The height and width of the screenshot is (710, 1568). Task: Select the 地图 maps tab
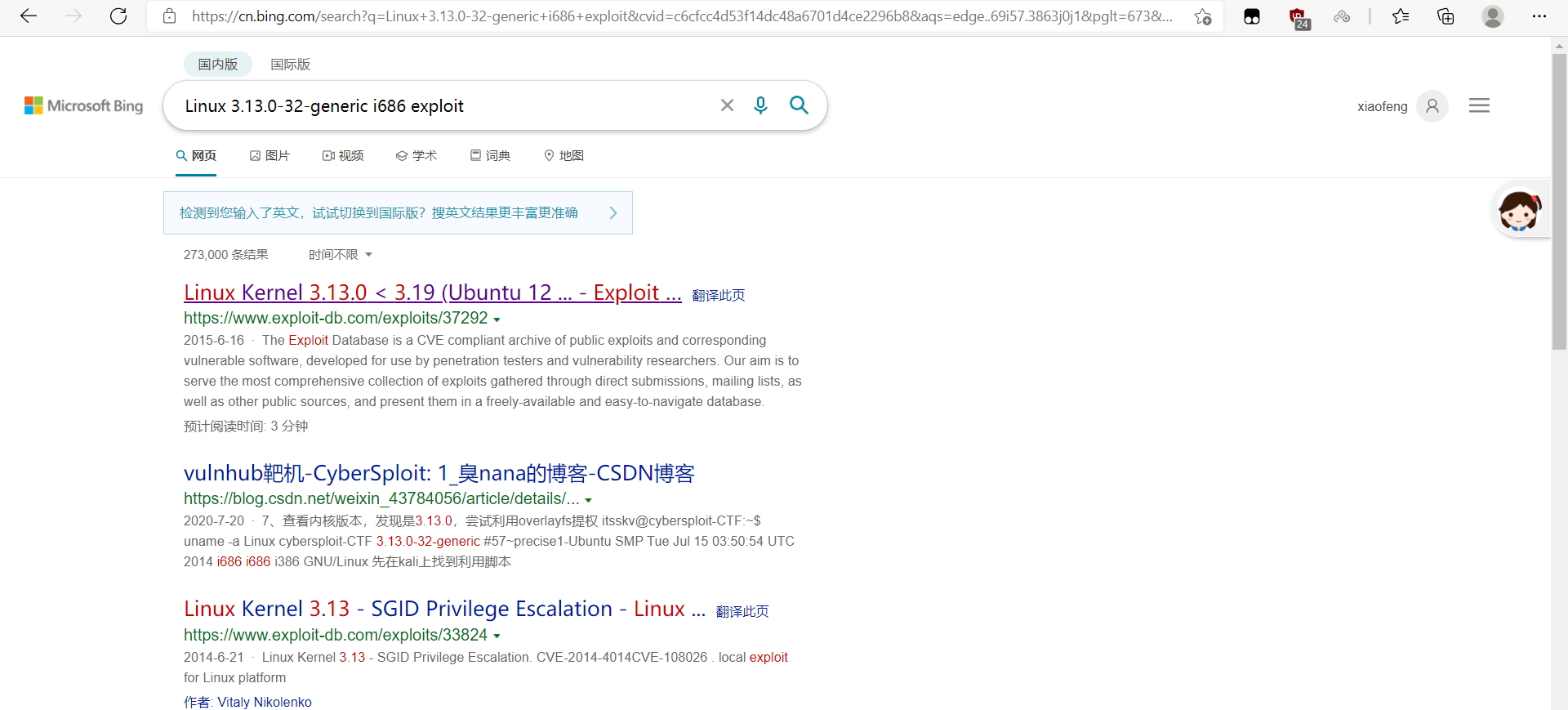click(x=563, y=155)
